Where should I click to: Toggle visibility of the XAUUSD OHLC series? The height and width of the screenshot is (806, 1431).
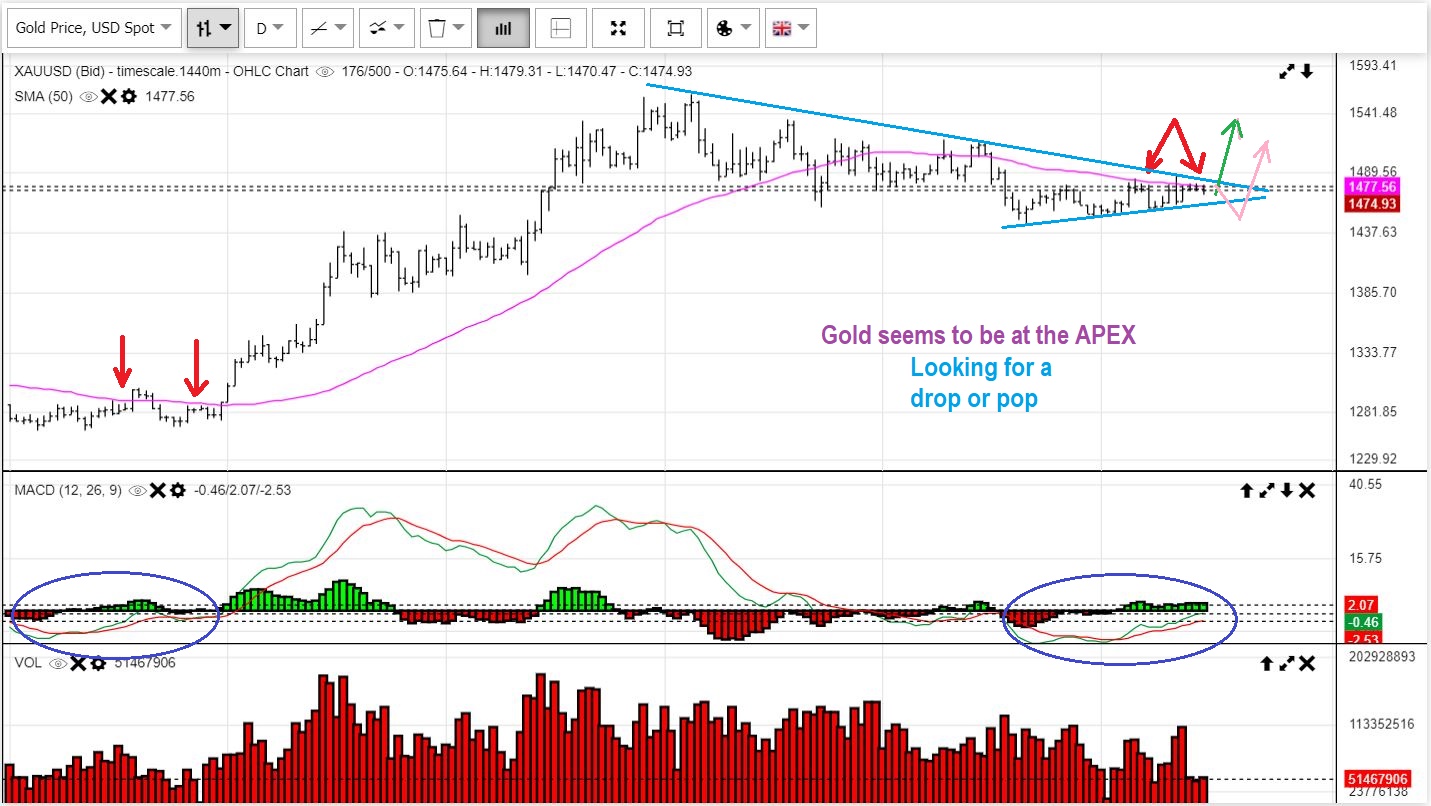pos(325,72)
